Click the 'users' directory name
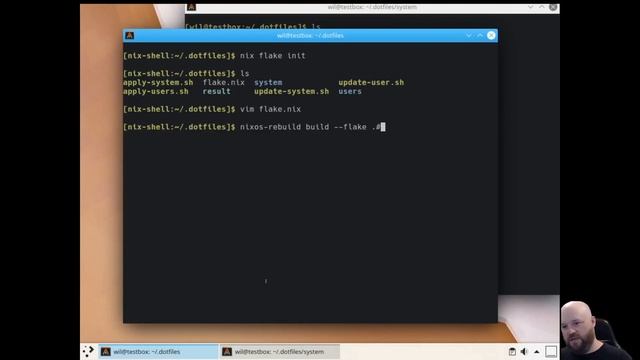This screenshot has height=360, width=640. tap(350, 91)
